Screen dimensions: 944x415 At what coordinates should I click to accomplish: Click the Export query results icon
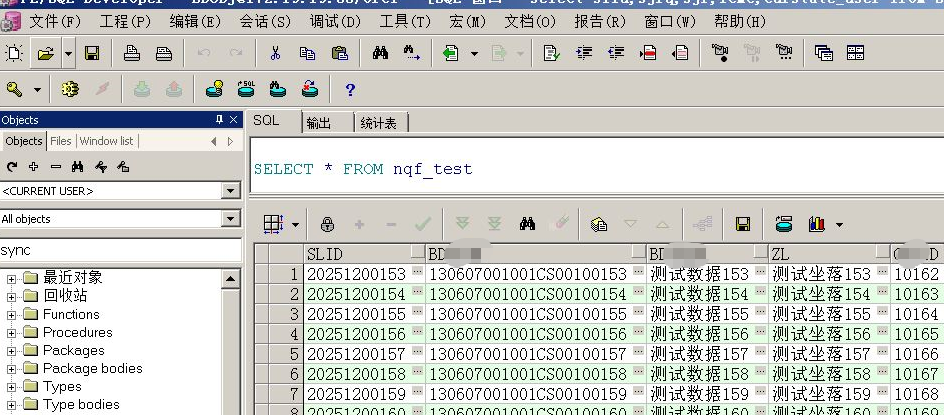(598, 225)
